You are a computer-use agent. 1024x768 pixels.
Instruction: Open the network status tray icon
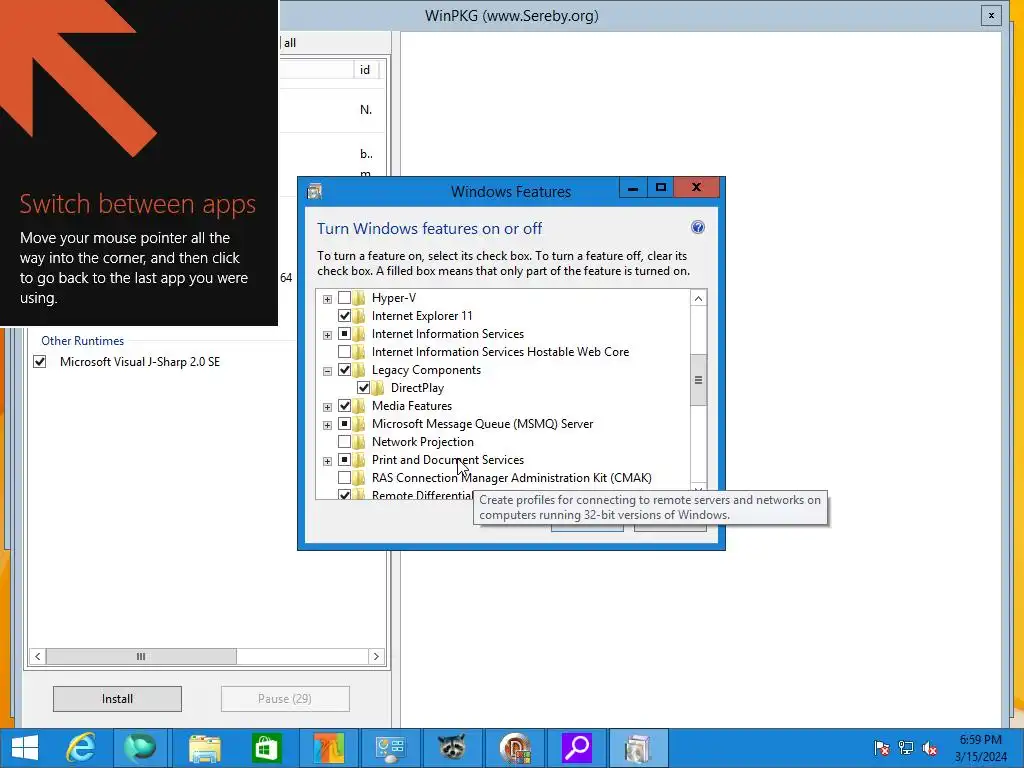tap(906, 748)
